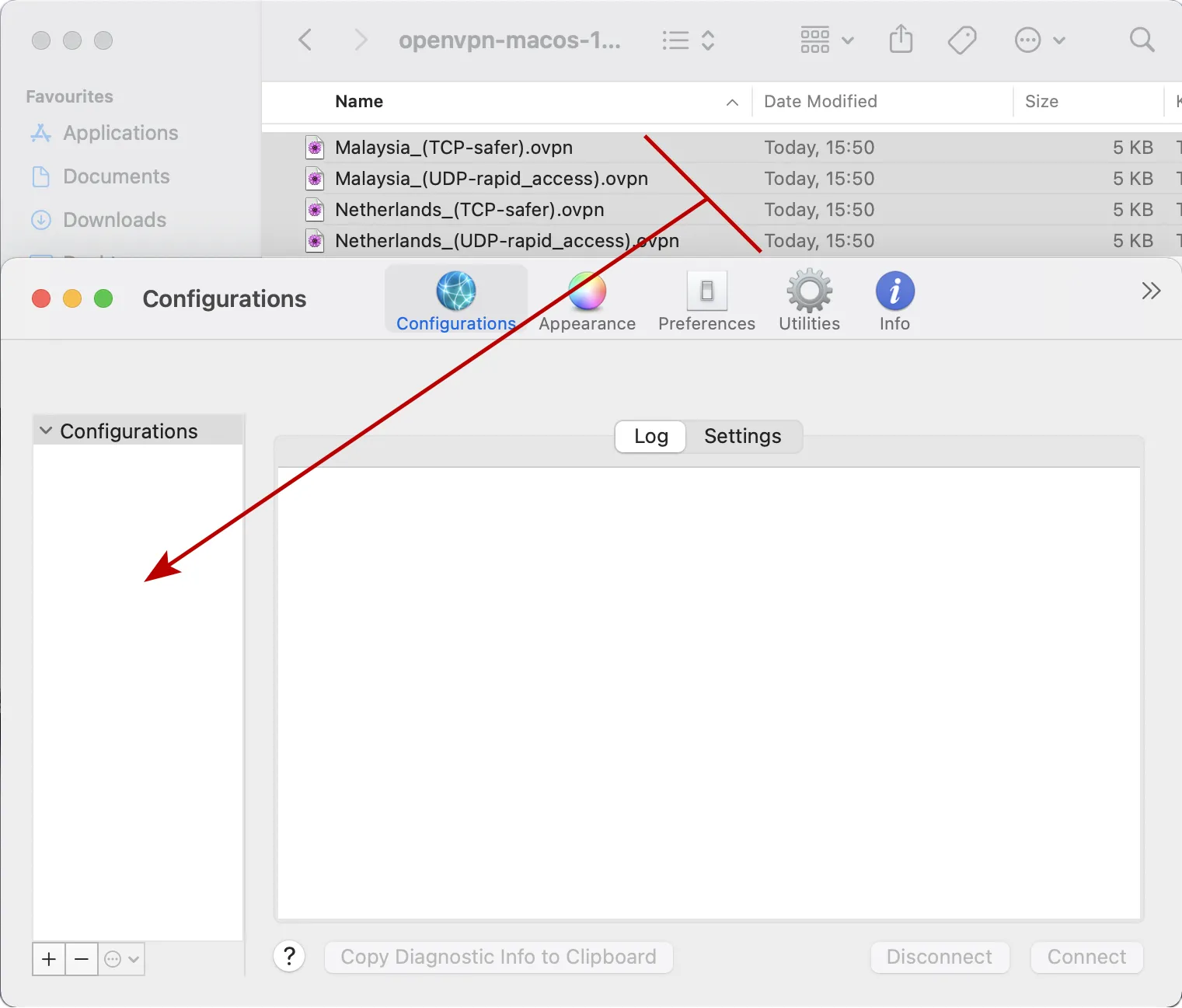Image resolution: width=1182 pixels, height=1008 pixels.
Task: Click the tags icon in Finder toolbar
Action: point(961,40)
